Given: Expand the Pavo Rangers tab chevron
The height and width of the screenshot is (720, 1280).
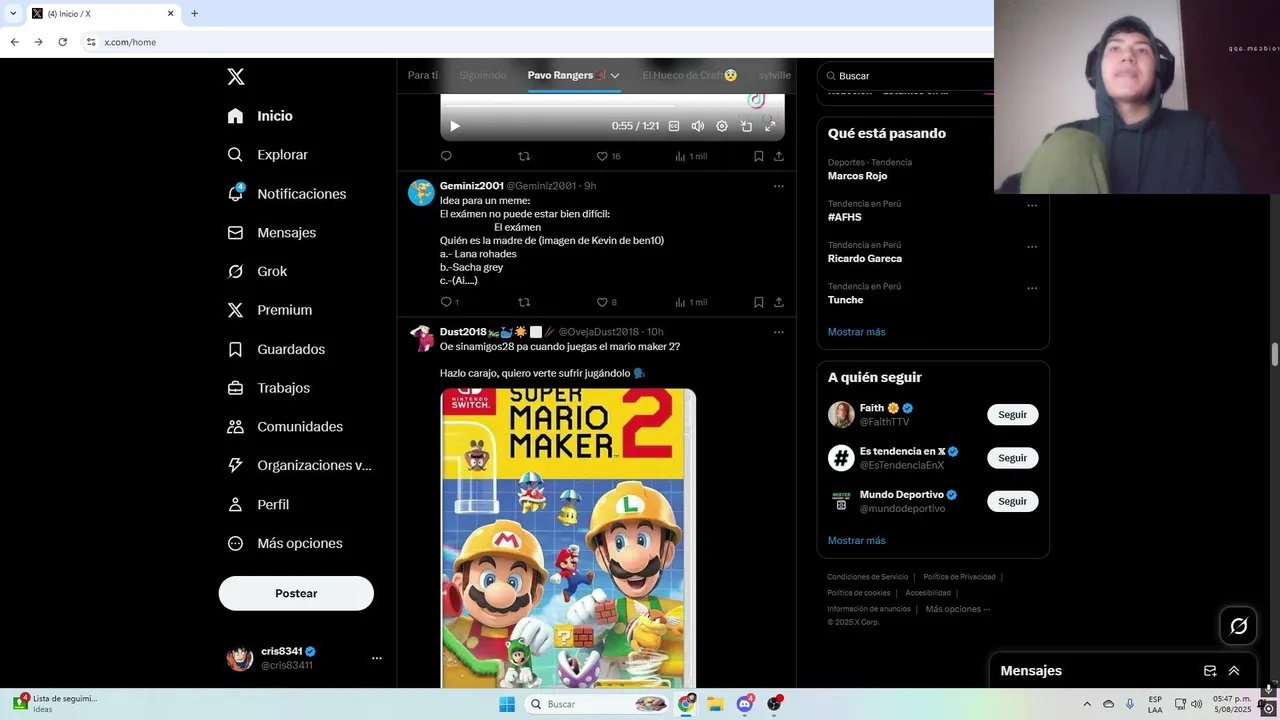Looking at the screenshot, I should [x=615, y=76].
